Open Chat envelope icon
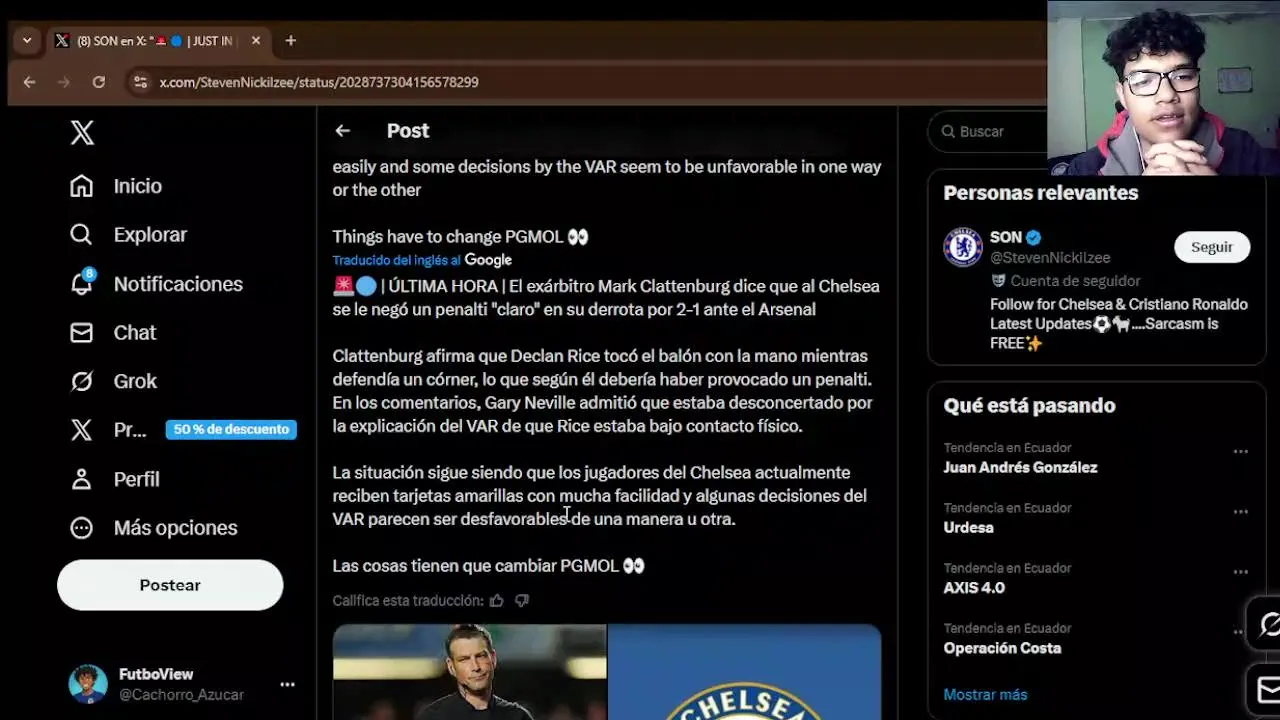This screenshot has height=720, width=1280. point(81,333)
